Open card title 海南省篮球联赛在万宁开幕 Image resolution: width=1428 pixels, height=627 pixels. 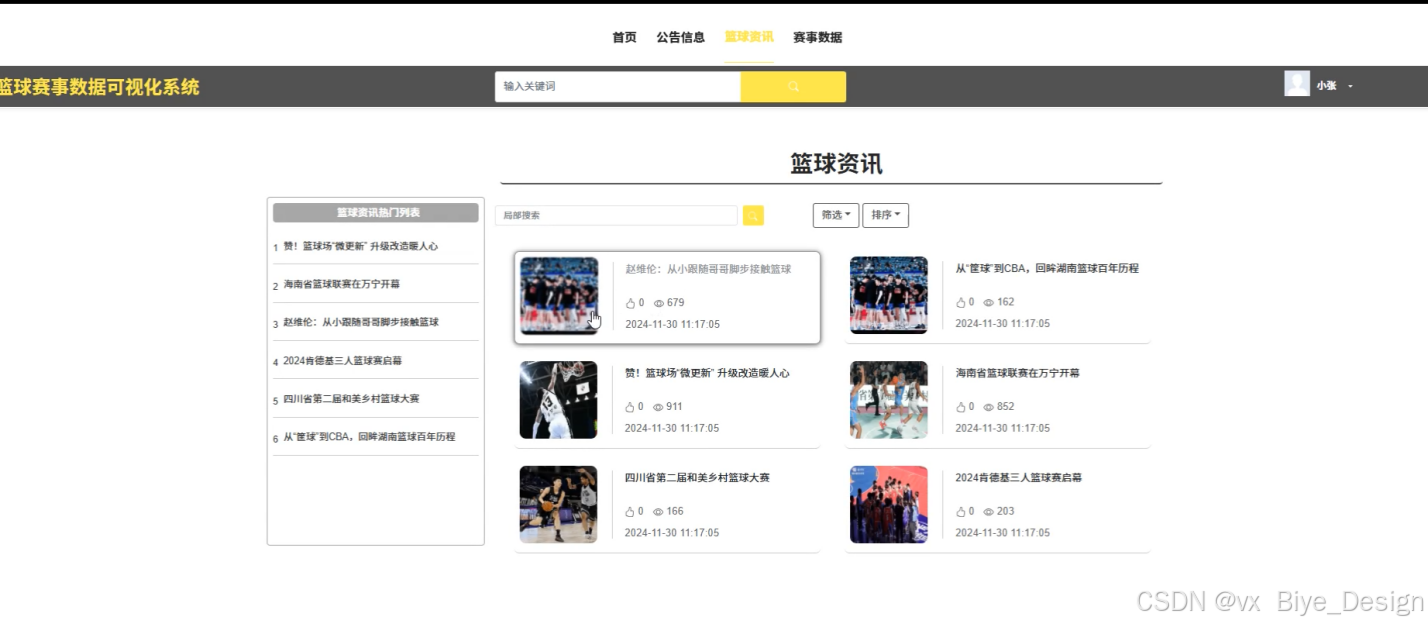tap(1018, 373)
